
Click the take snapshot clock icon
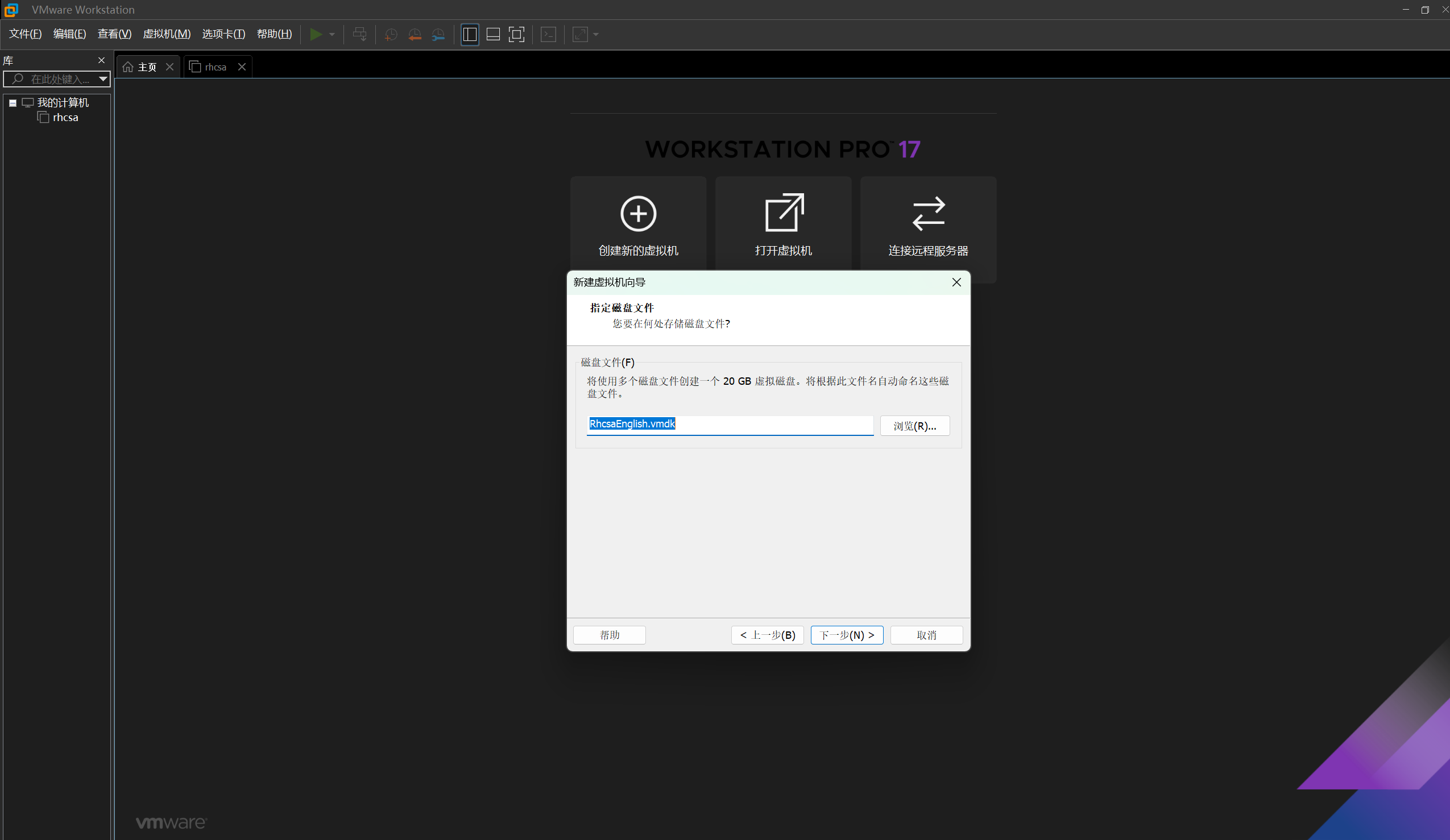[391, 35]
